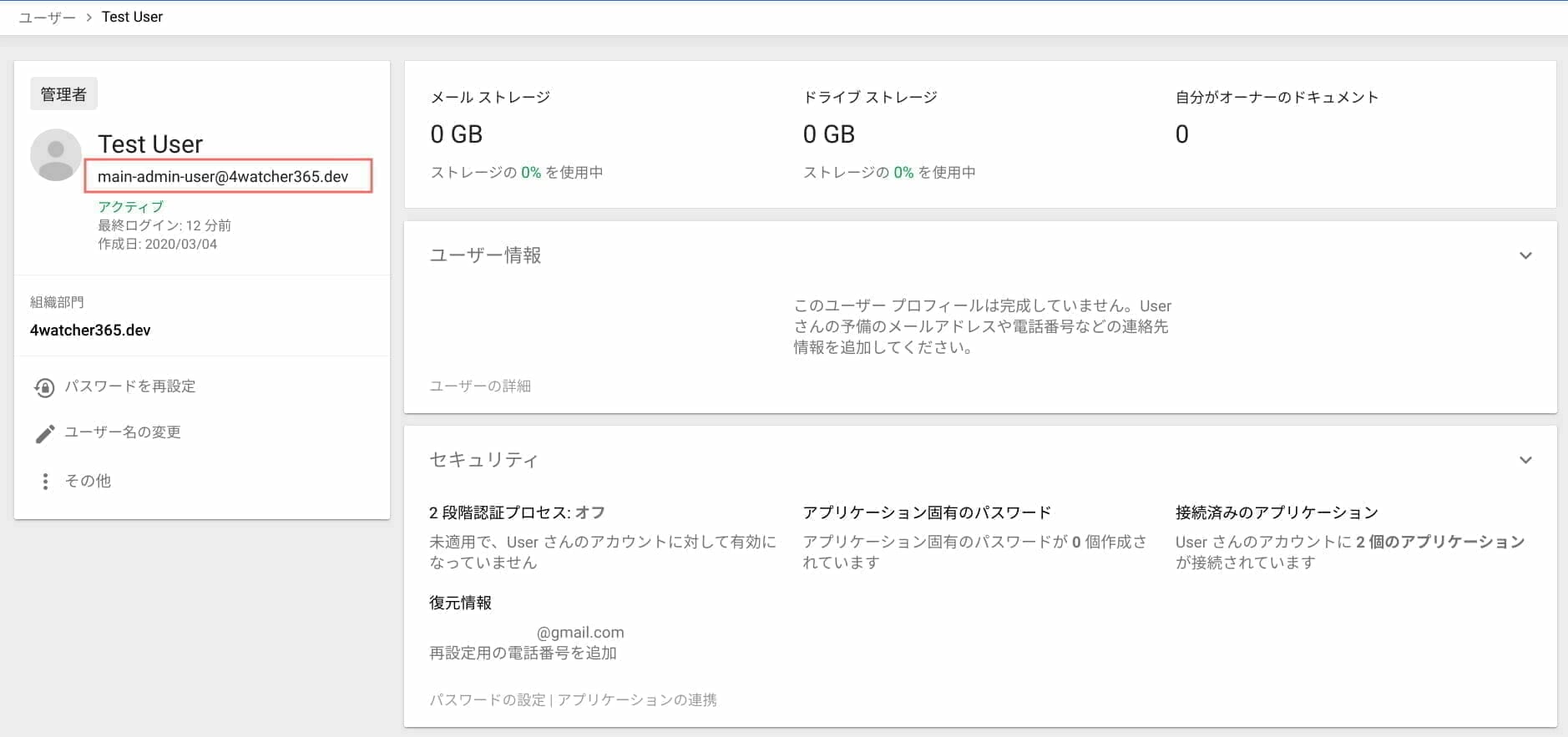
Task: Click the ユーザーの詳細 footer text
Action: [x=480, y=386]
